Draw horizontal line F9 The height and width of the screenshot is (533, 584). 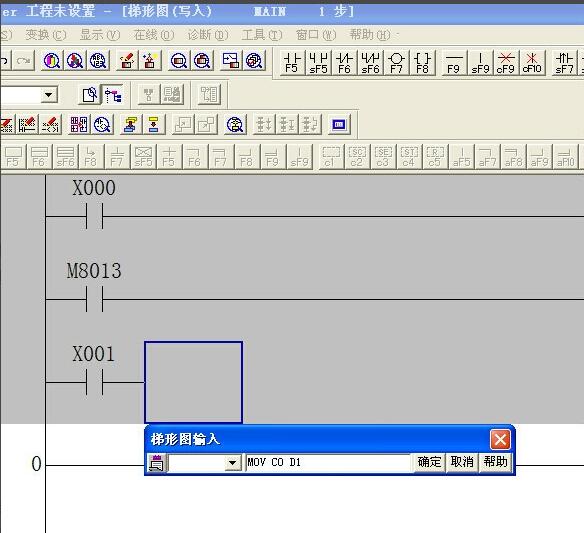[454, 63]
